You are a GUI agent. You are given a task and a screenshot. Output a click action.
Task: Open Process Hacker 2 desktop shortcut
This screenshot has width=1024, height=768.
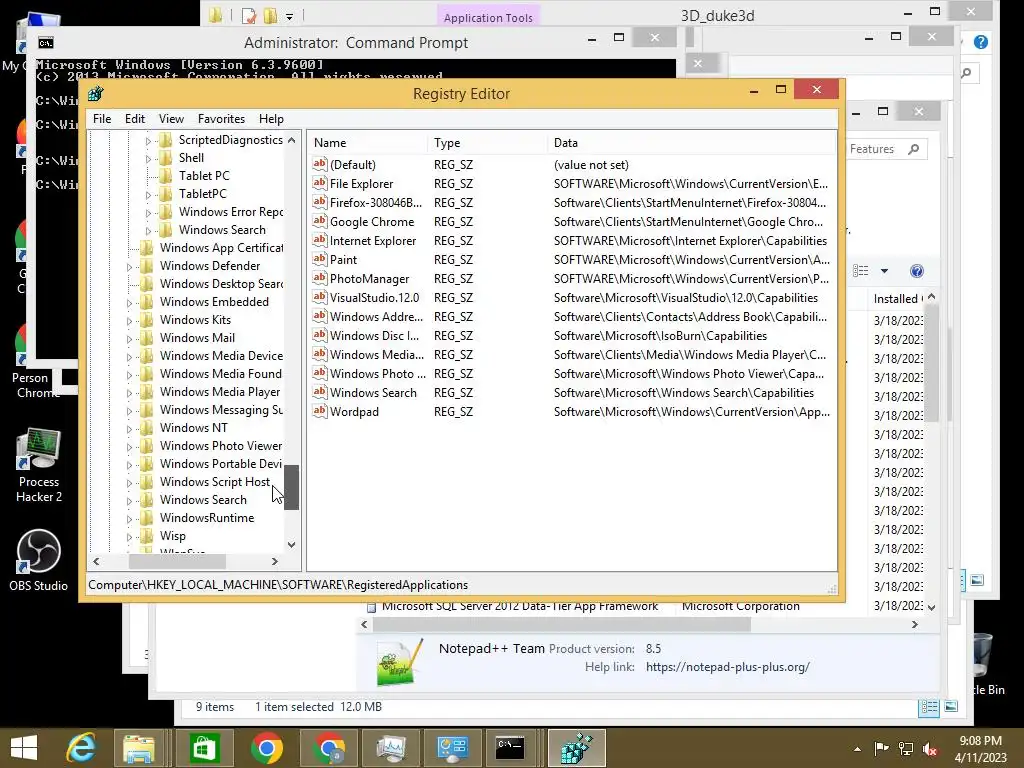(39, 465)
